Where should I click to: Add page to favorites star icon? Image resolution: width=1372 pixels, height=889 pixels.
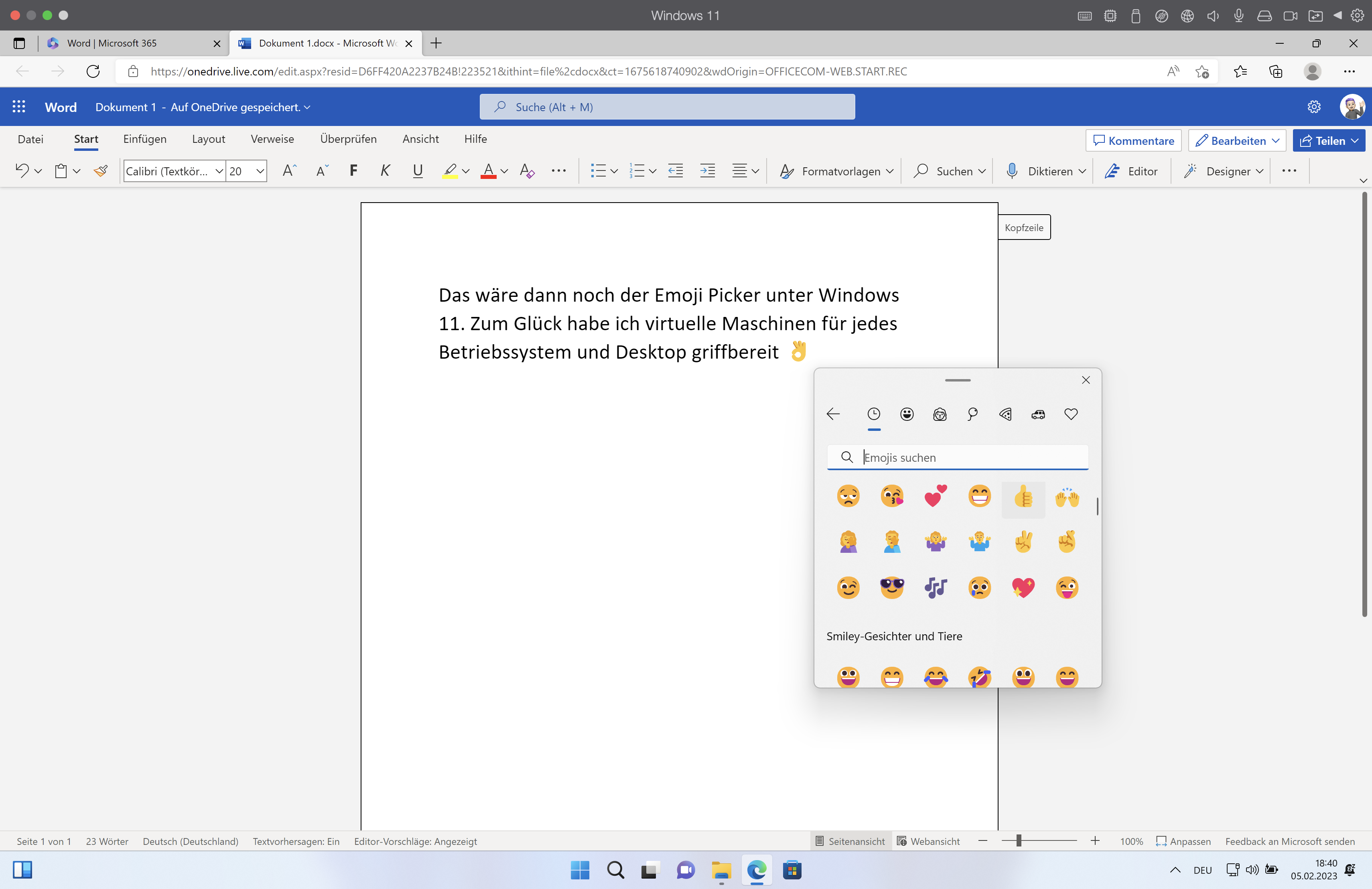click(1203, 71)
